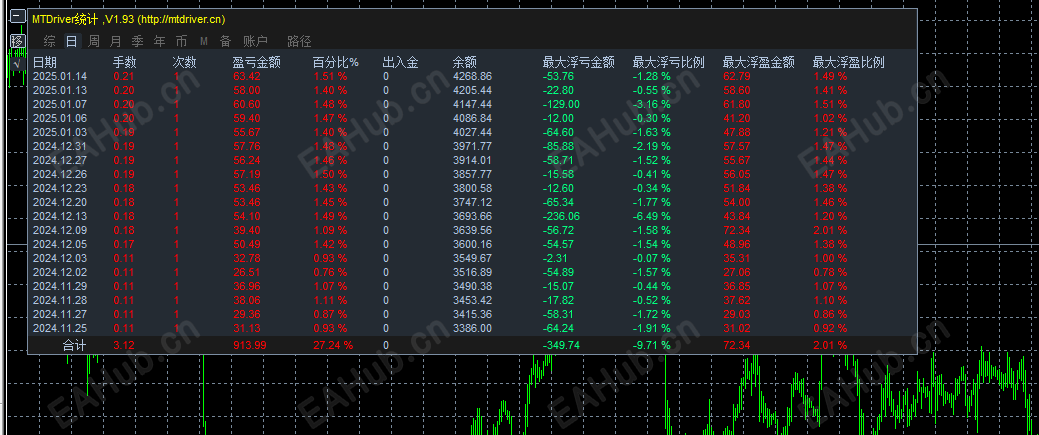Select the 2024.12.02 date cell

[x=60, y=272]
